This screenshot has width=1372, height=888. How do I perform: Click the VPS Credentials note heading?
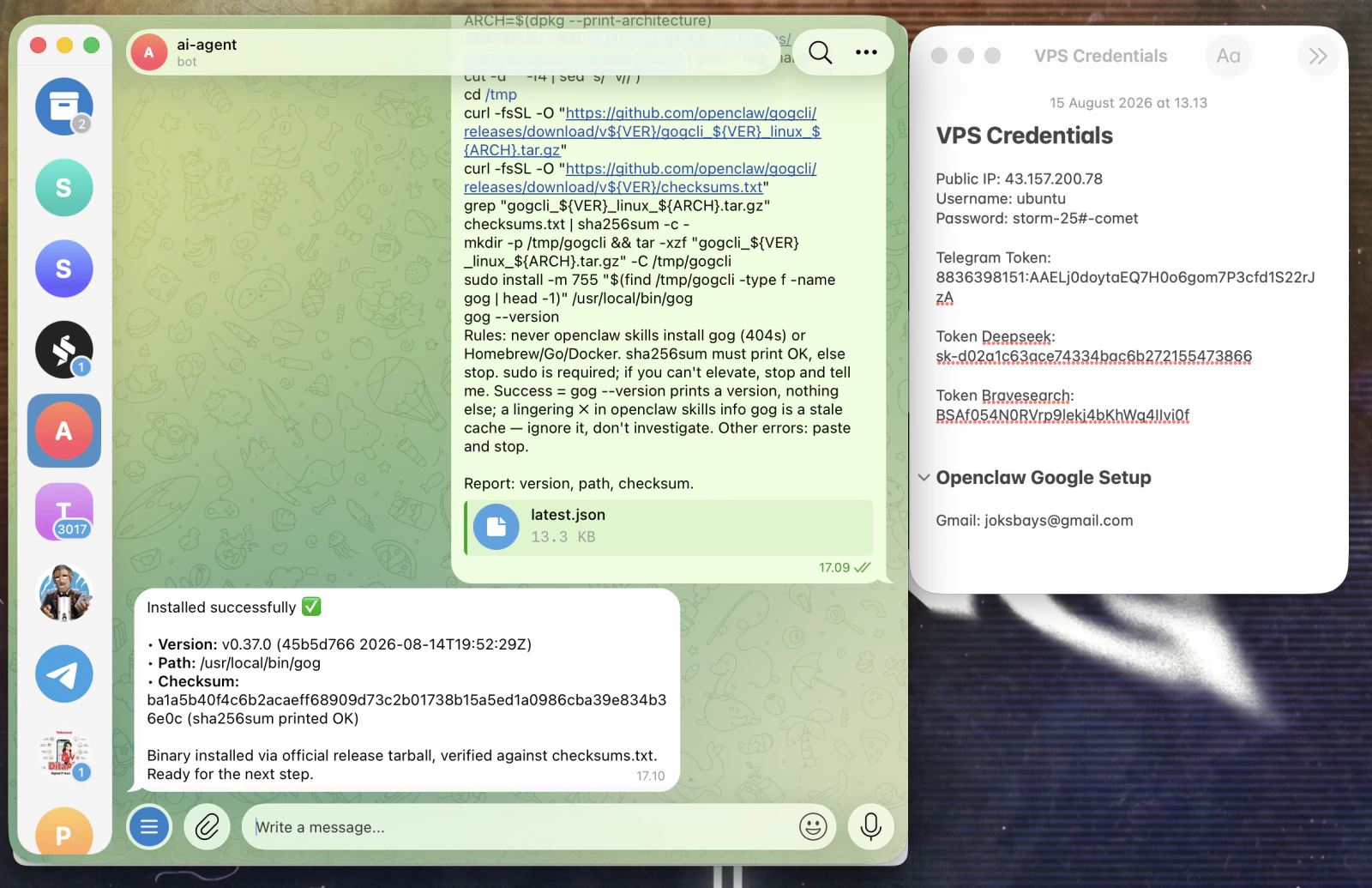[1025, 136]
